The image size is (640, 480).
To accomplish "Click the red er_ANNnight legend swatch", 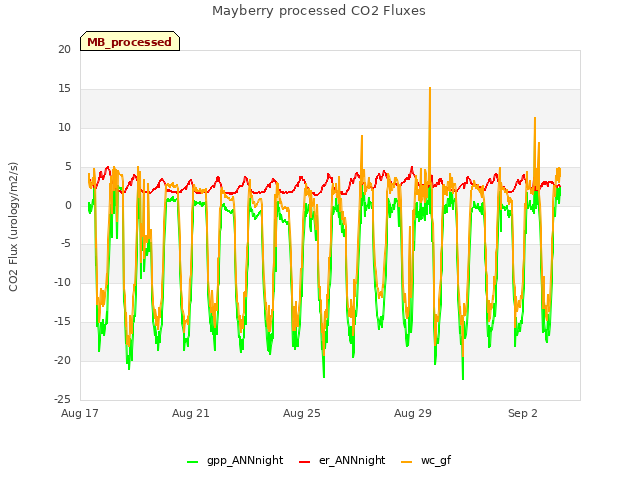I will click(304, 462).
